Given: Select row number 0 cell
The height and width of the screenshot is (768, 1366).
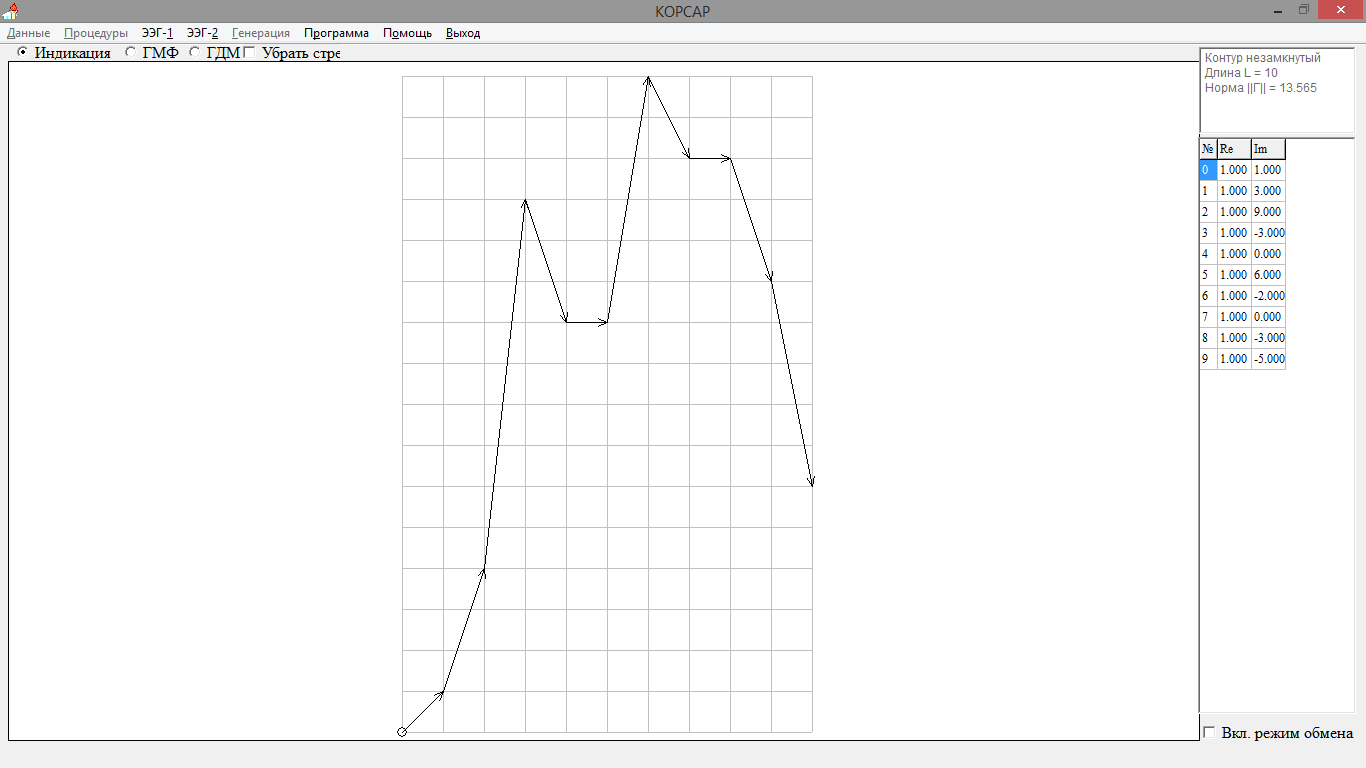Looking at the screenshot, I should [1208, 170].
